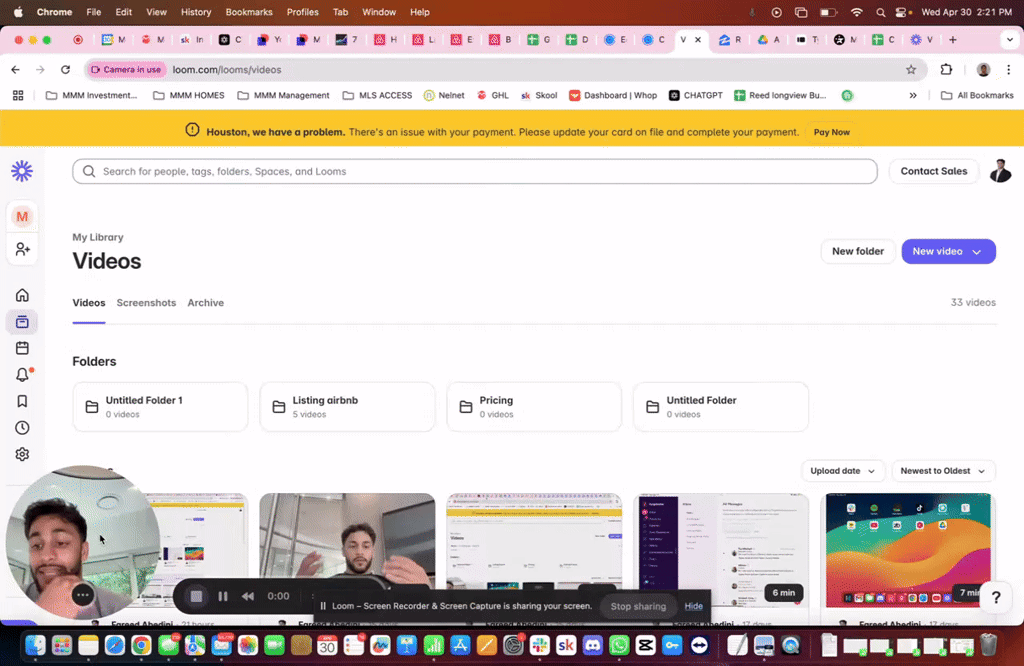1024x666 pixels.
Task: Bookmark this page with the star icon
Action: click(x=911, y=69)
